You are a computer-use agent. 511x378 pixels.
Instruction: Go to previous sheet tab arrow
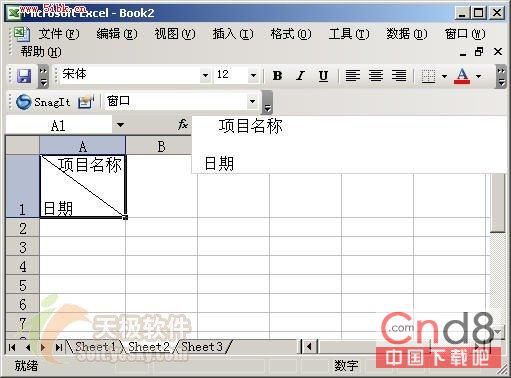pos(28,347)
